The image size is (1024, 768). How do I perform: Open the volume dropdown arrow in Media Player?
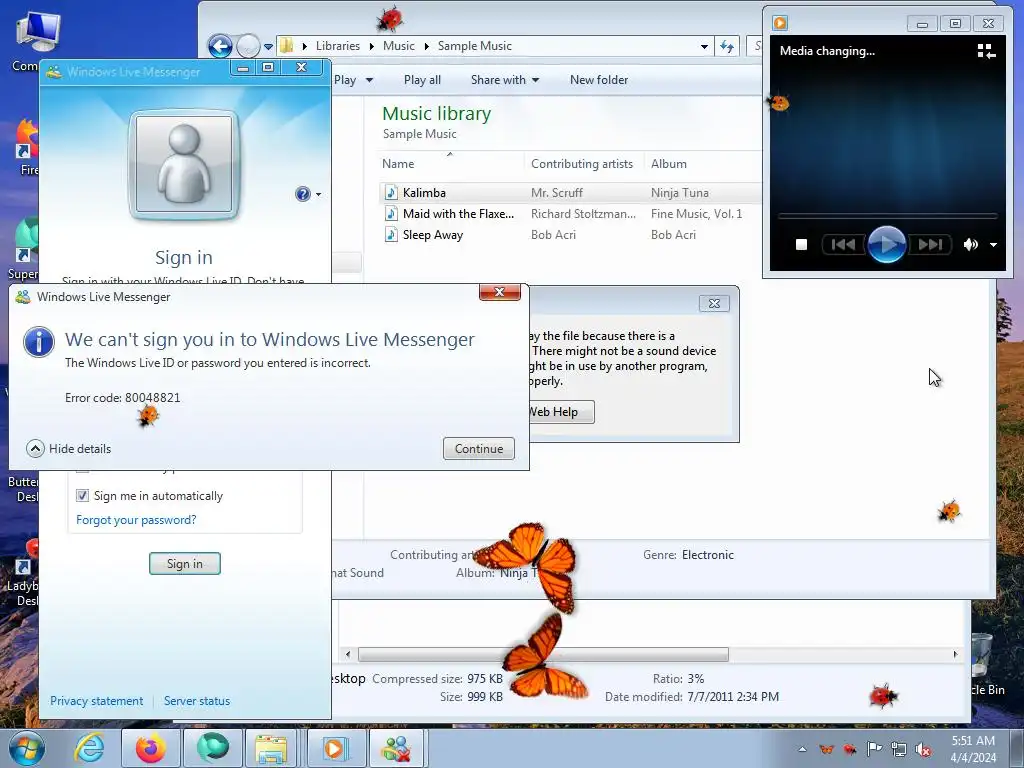coord(993,245)
